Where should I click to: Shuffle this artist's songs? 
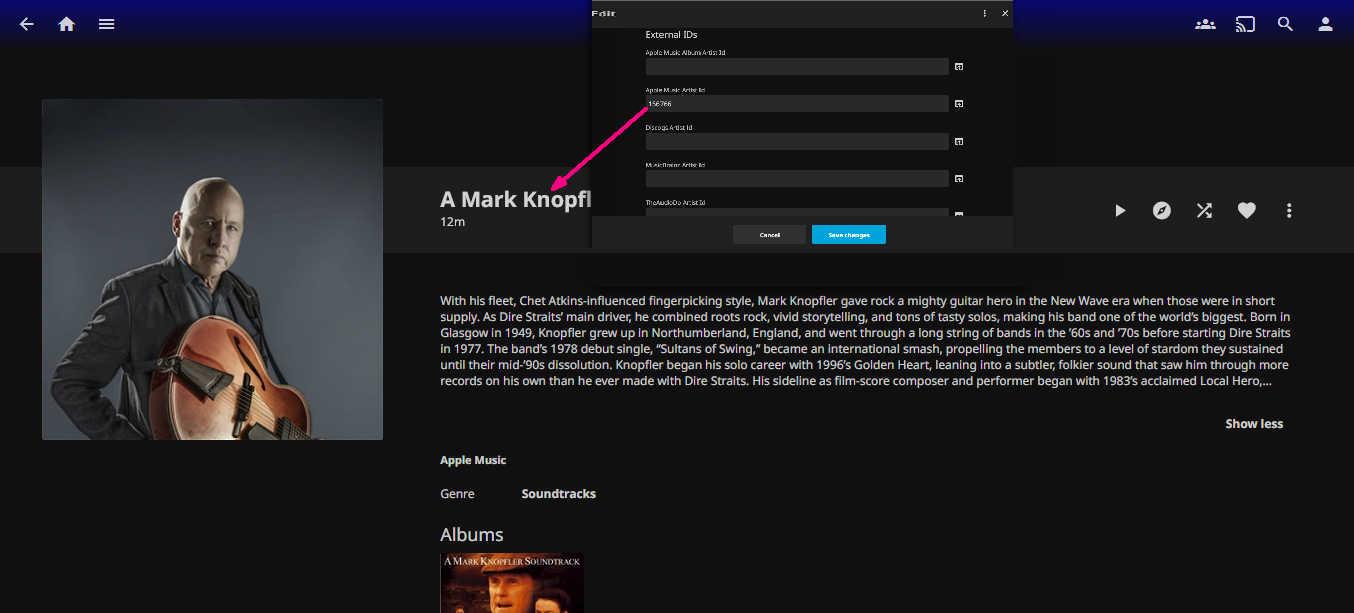[x=1204, y=210]
